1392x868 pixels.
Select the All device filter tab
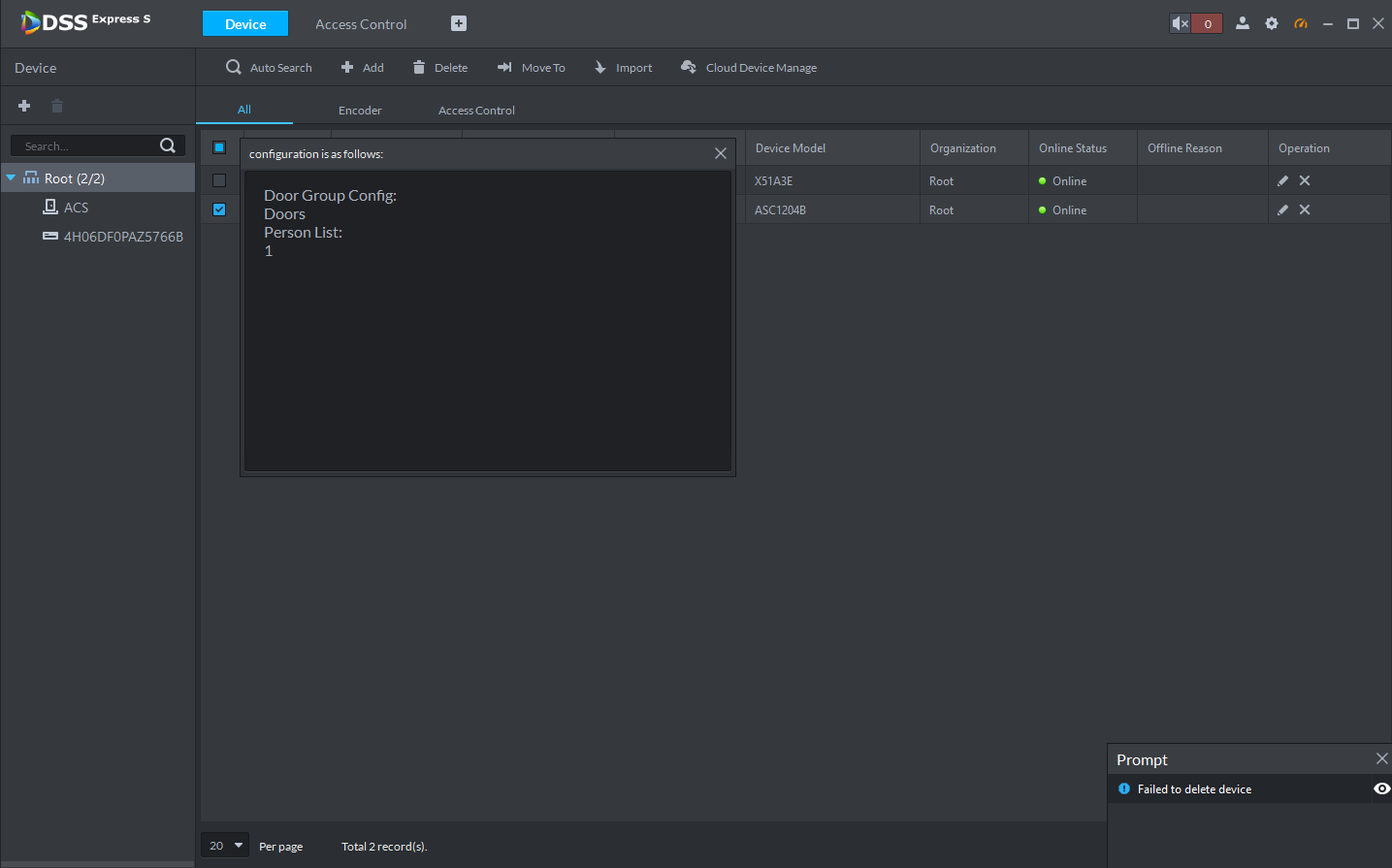pos(244,110)
